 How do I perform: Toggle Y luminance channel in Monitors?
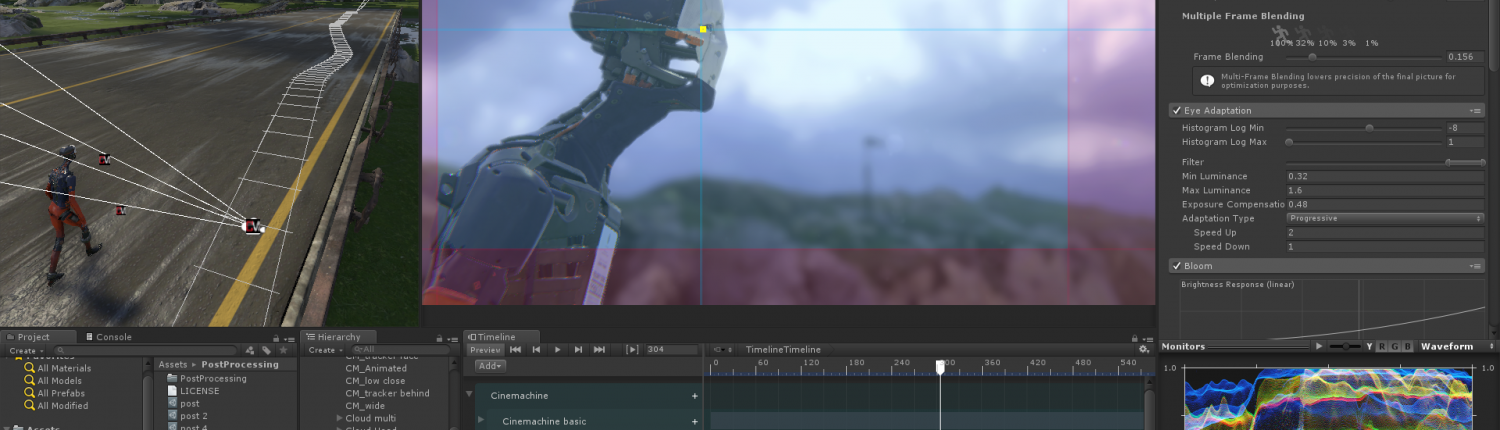1369,346
